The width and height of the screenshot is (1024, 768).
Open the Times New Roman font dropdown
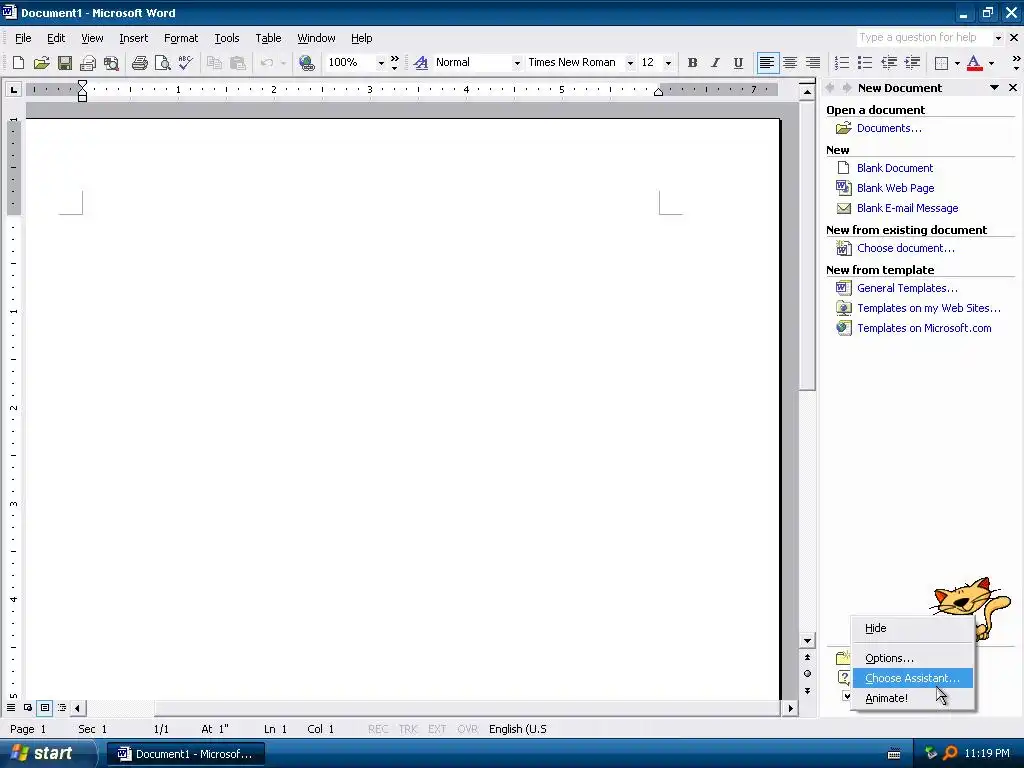(630, 63)
